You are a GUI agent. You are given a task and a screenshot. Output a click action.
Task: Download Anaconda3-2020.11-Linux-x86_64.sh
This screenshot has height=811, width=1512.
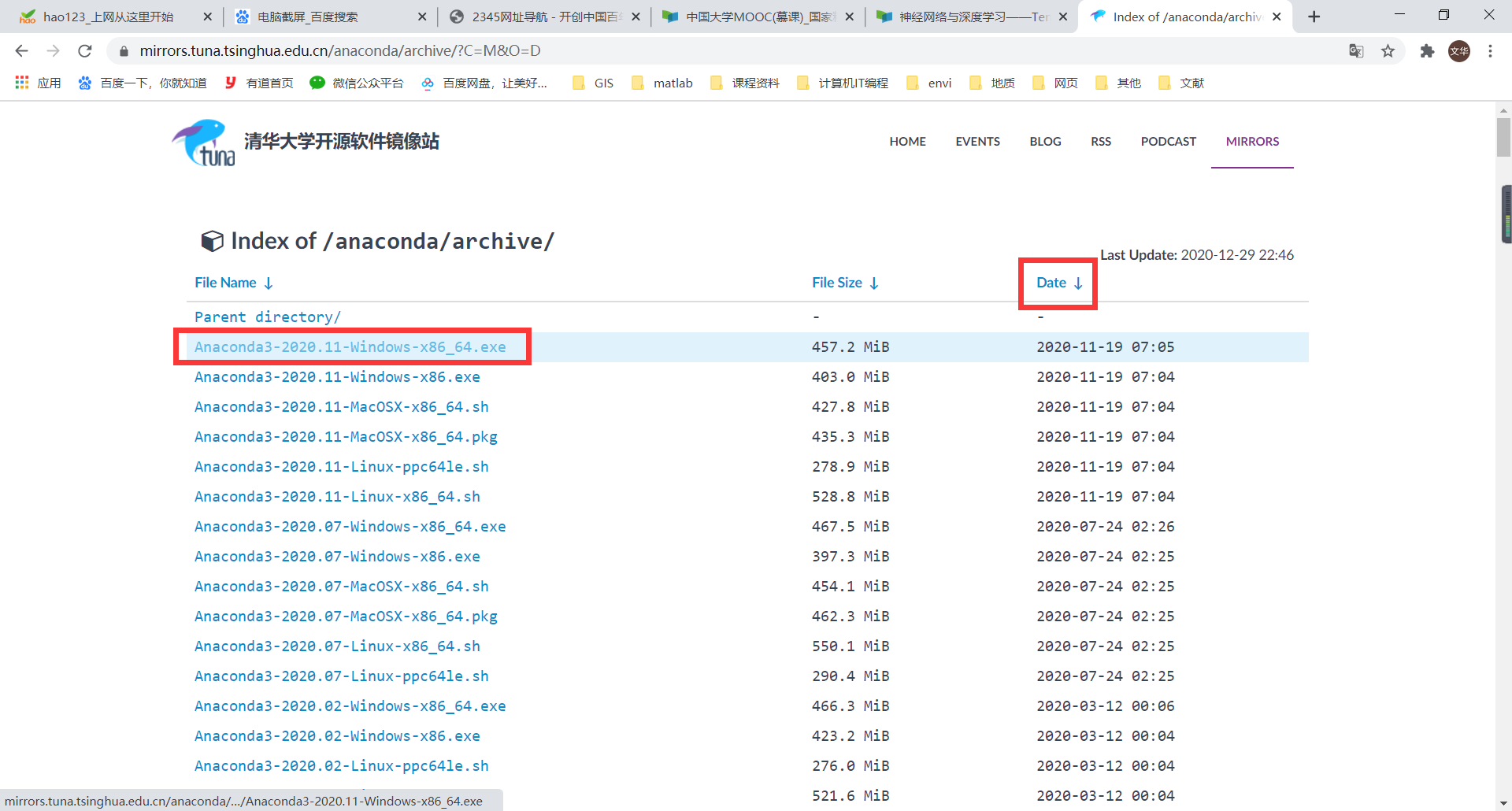coord(337,497)
